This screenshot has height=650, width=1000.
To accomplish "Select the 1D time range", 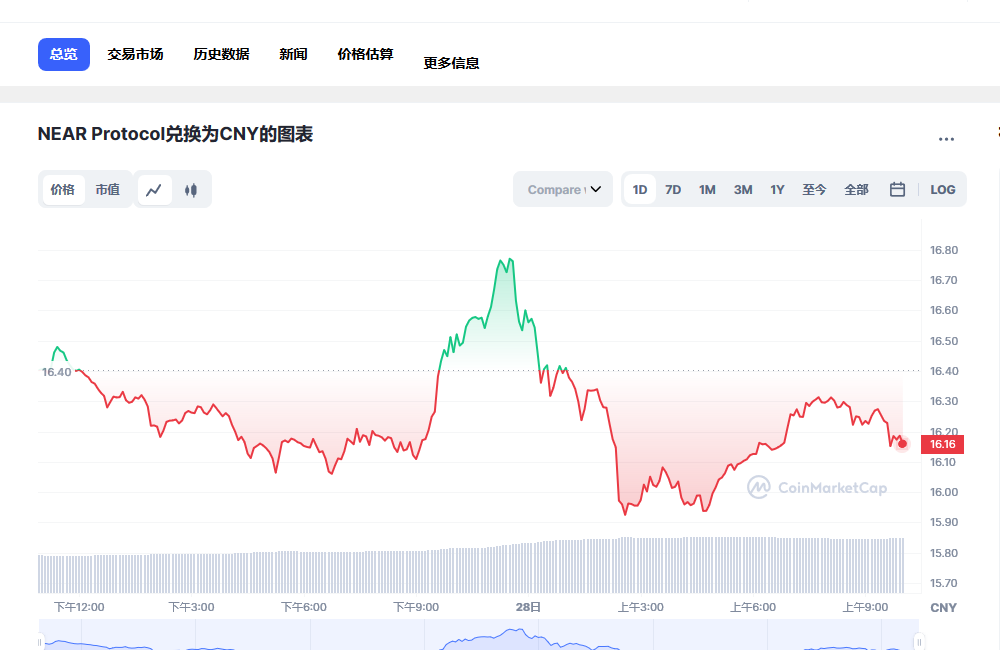I will 640,189.
